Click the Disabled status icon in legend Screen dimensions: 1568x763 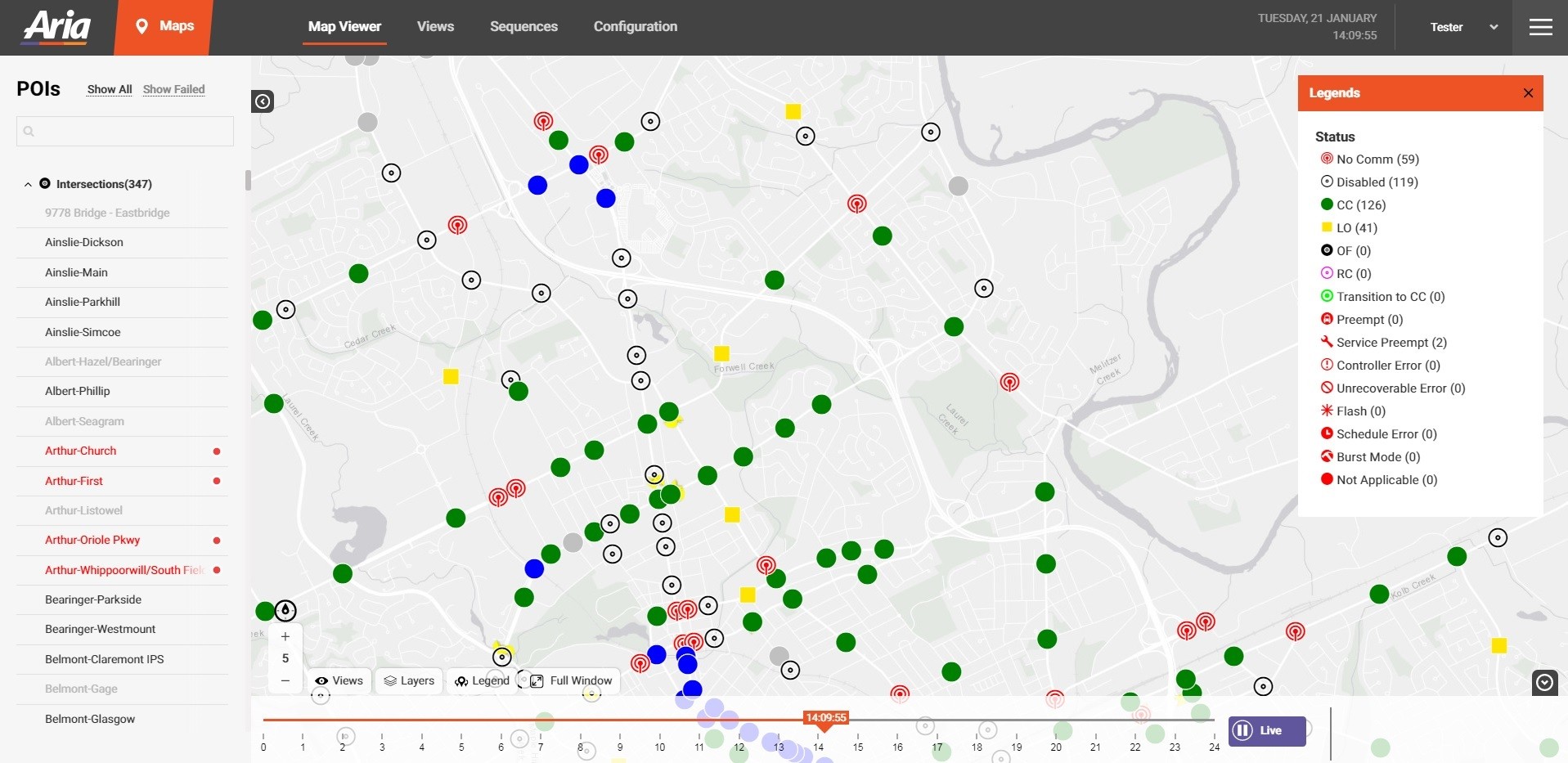tap(1327, 182)
